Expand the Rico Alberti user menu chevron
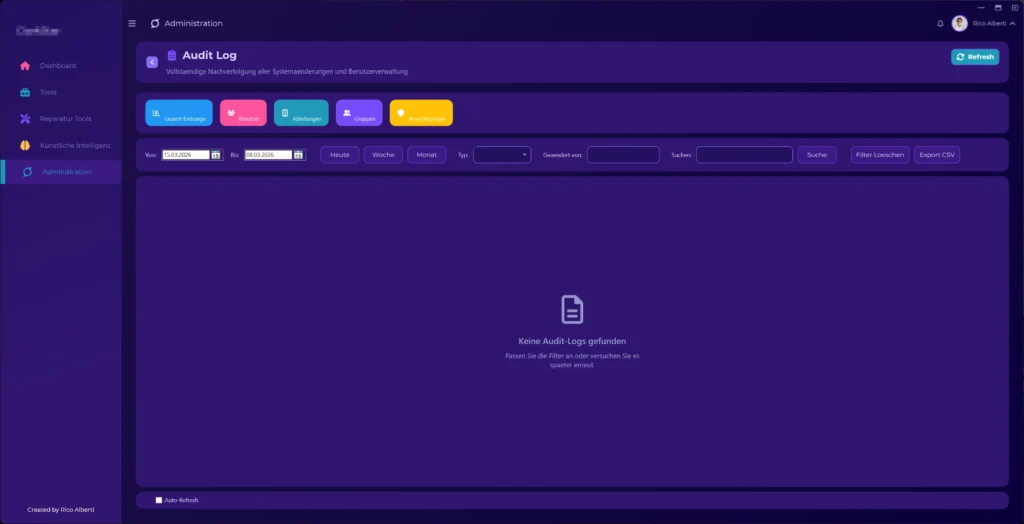This screenshot has width=1024, height=524. pos(1012,24)
